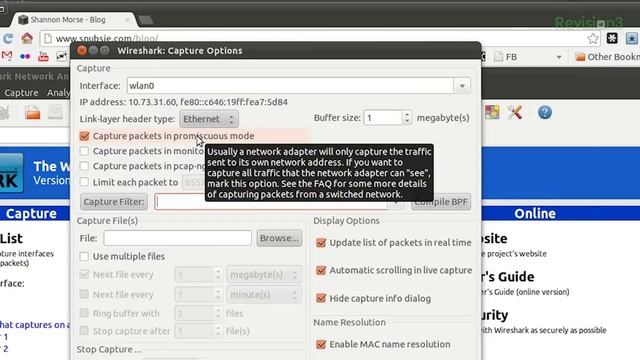Click the Wireshark save file toolbar icon
Image resolution: width=640 pixels, height=360 pixels.
click(x=56, y=112)
